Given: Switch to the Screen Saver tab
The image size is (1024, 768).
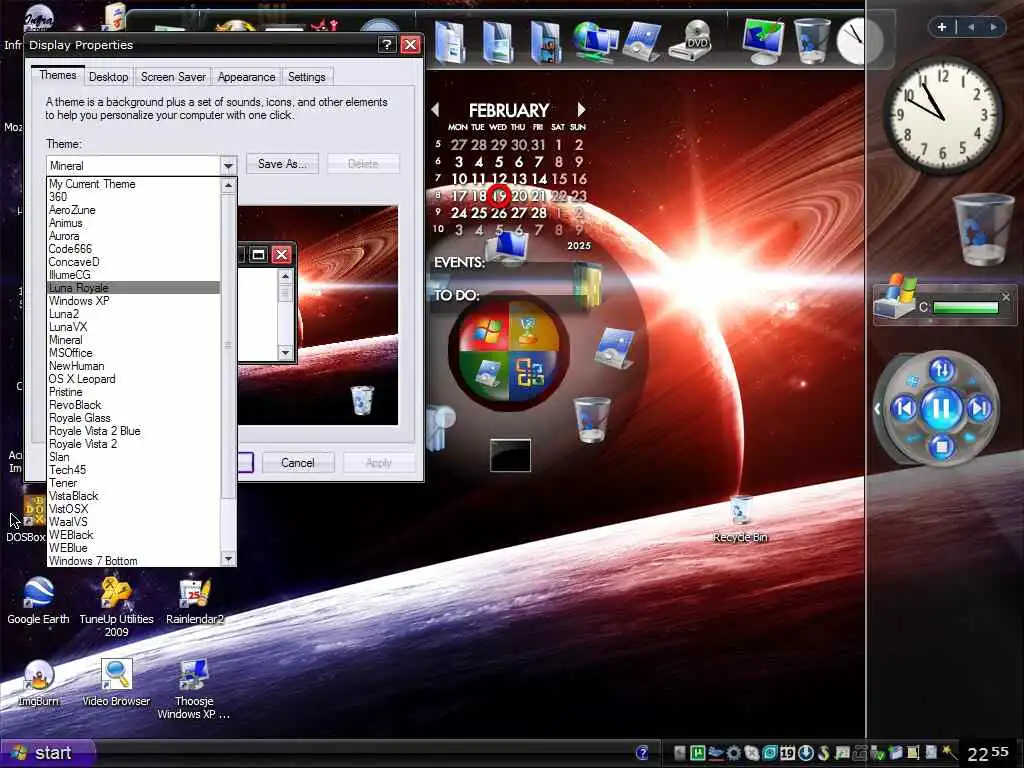Looking at the screenshot, I should [x=173, y=77].
